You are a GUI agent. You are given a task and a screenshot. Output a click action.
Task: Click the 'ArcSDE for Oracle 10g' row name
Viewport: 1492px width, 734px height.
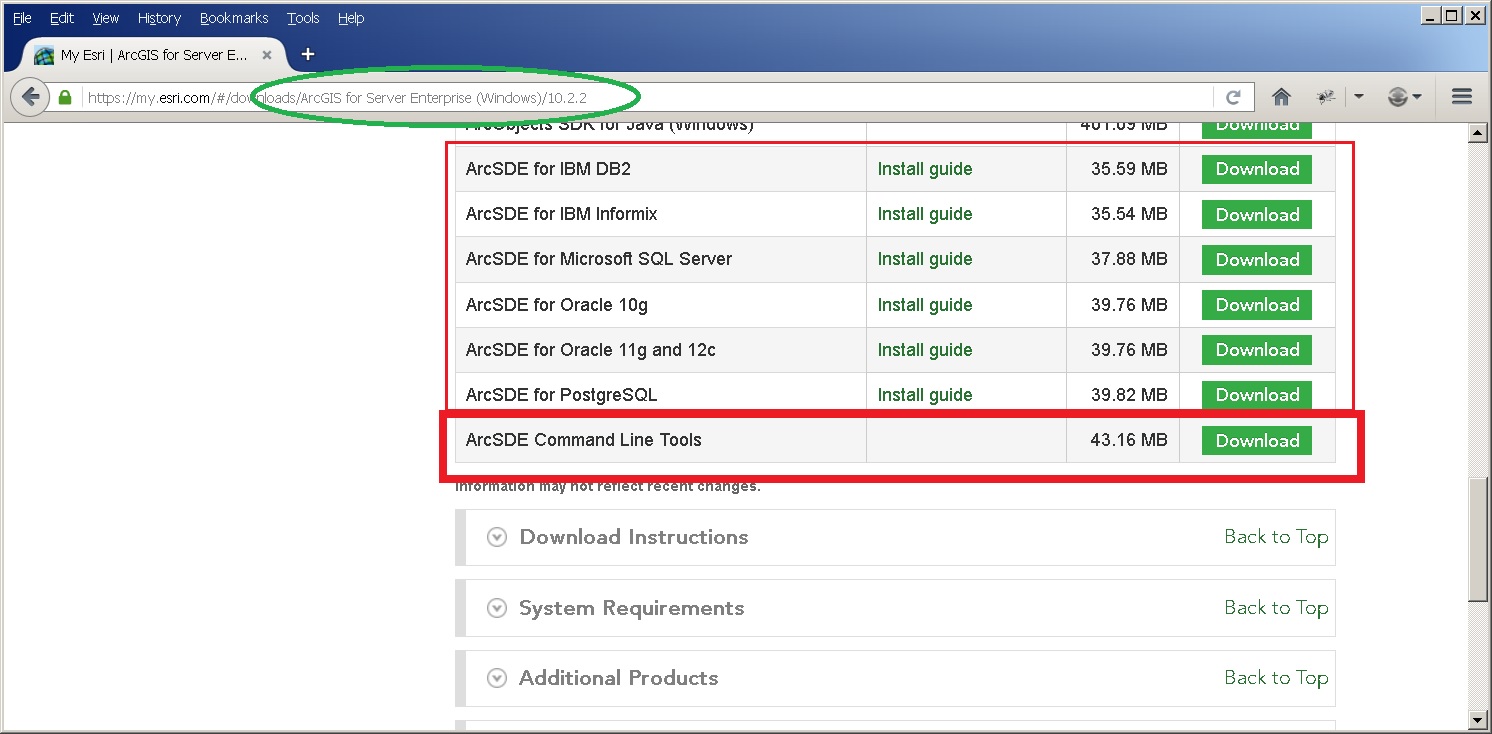[x=557, y=305]
